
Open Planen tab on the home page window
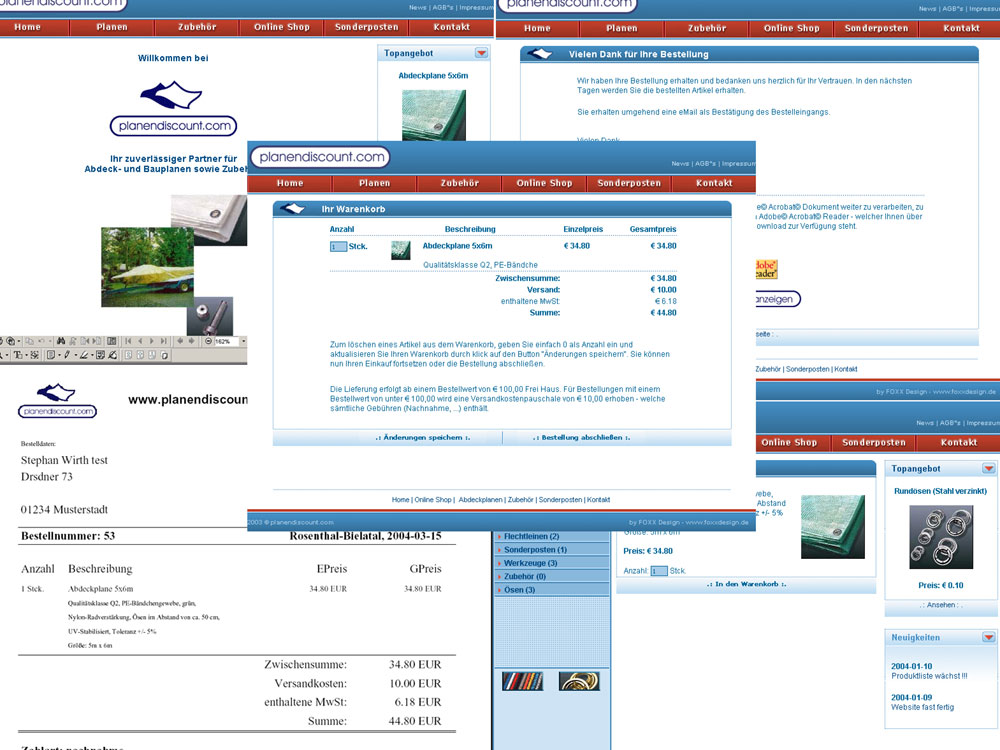click(112, 27)
